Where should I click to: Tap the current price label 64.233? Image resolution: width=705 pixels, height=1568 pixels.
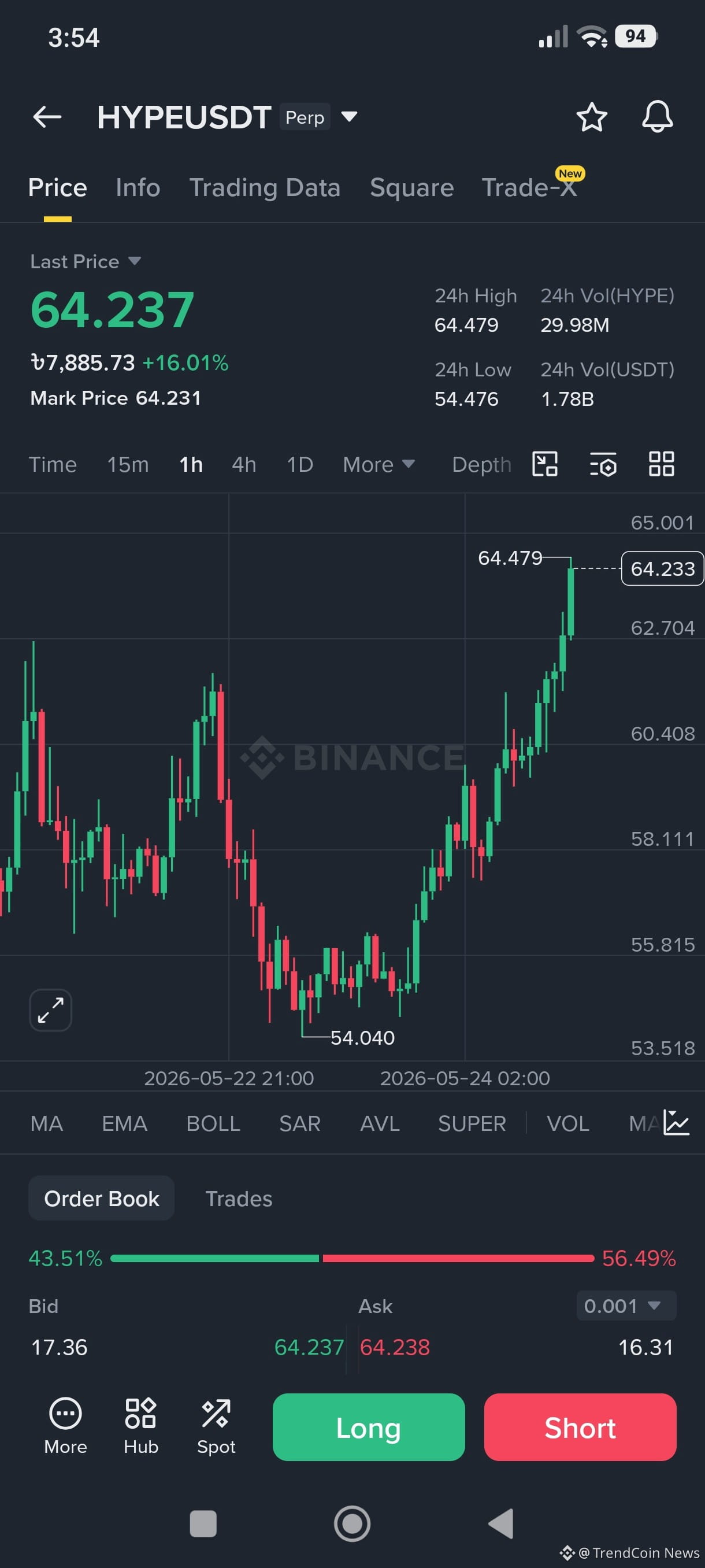tap(662, 568)
